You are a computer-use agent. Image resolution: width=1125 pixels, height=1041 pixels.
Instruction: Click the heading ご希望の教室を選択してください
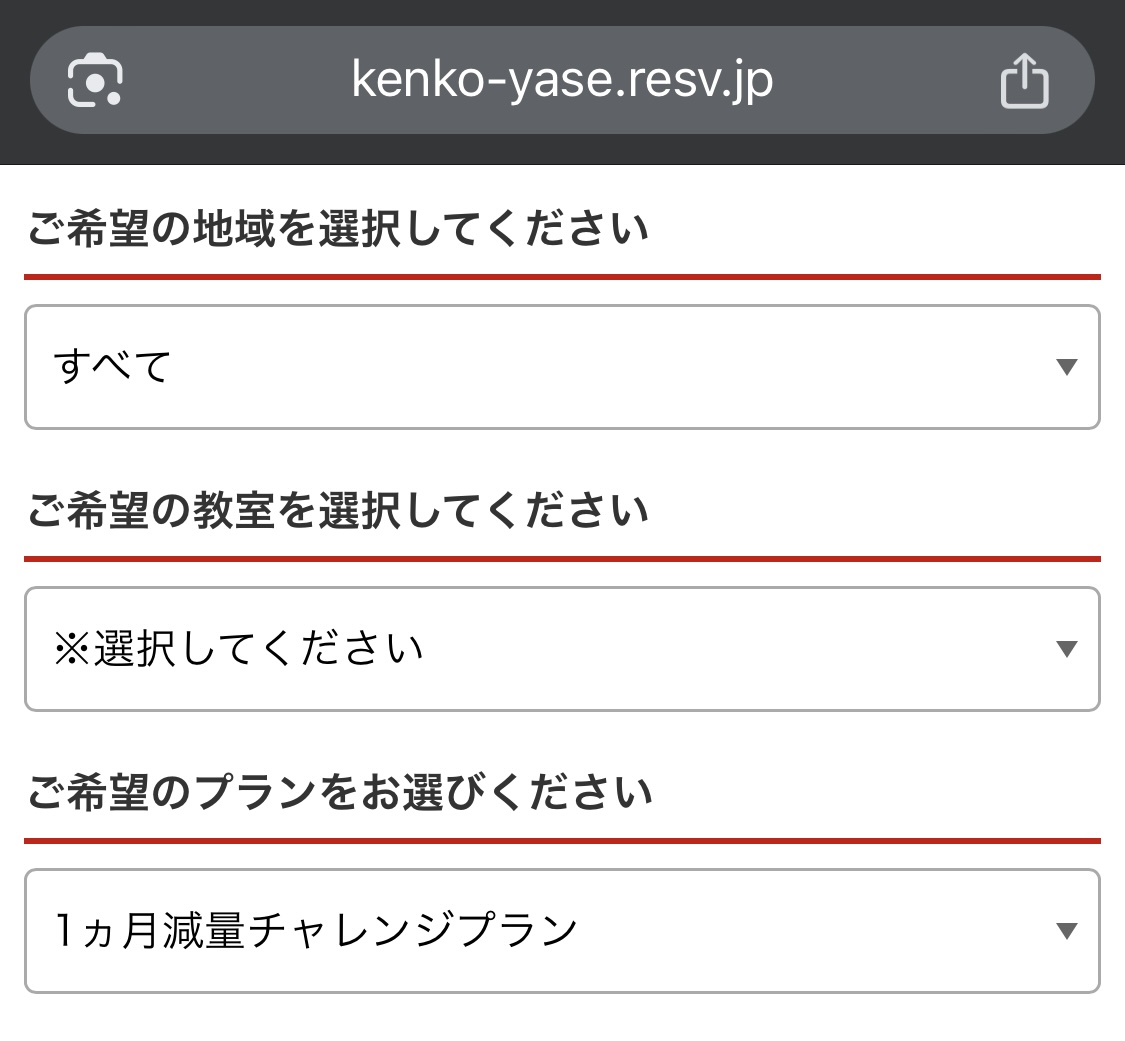338,511
